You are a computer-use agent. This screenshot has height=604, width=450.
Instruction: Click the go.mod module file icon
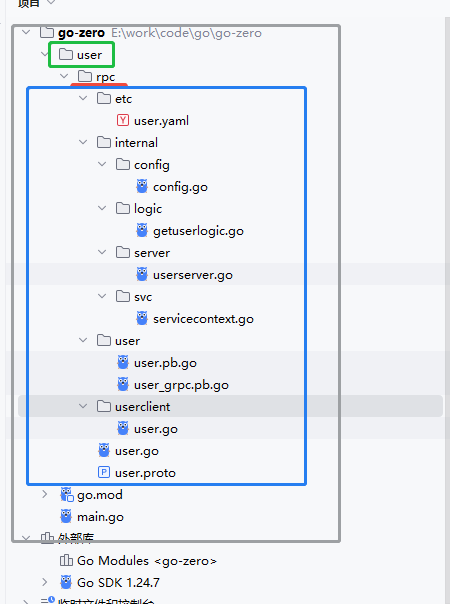tap(66, 495)
